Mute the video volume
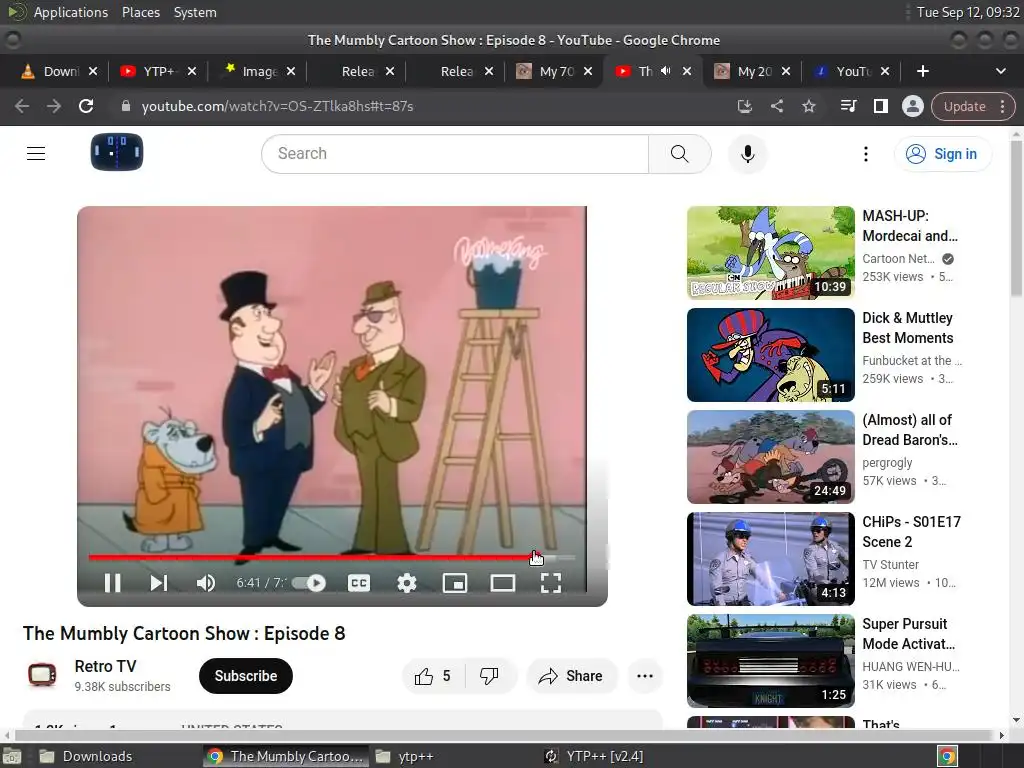Image resolution: width=1024 pixels, height=768 pixels. (206, 583)
